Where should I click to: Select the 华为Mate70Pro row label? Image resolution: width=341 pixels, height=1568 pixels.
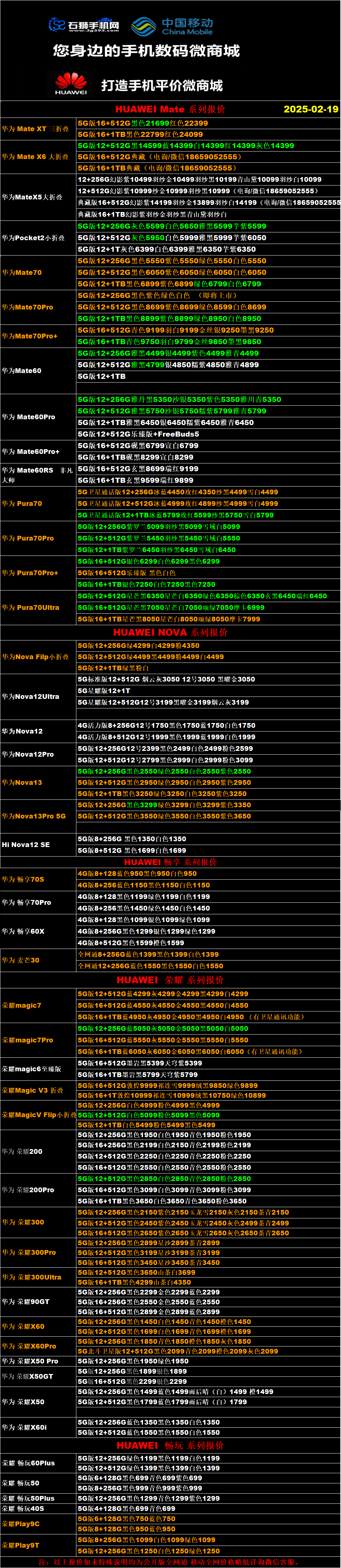(x=27, y=307)
